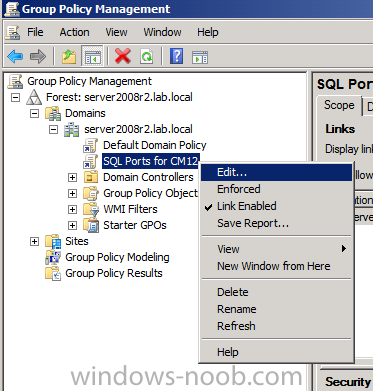Screen dimensions: 373x391
Task: Collapse the server2008r2.lab.local domain node
Action: click(53, 129)
